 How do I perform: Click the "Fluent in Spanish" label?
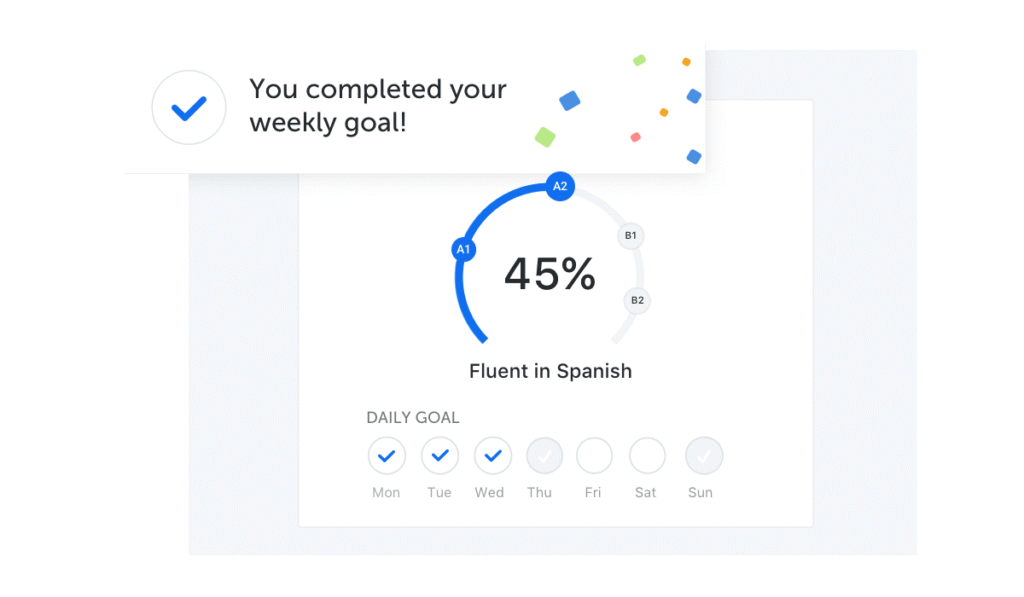550,371
